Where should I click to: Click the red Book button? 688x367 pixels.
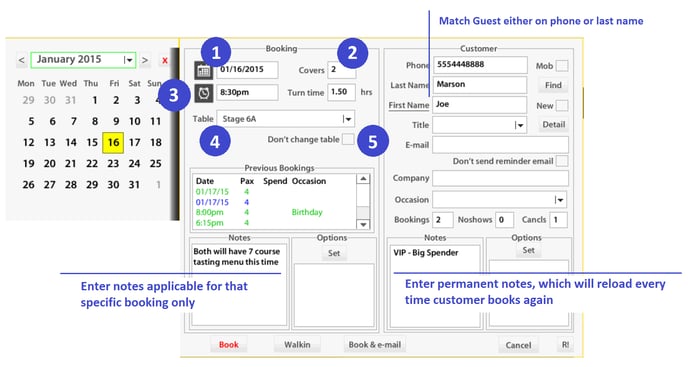point(229,345)
